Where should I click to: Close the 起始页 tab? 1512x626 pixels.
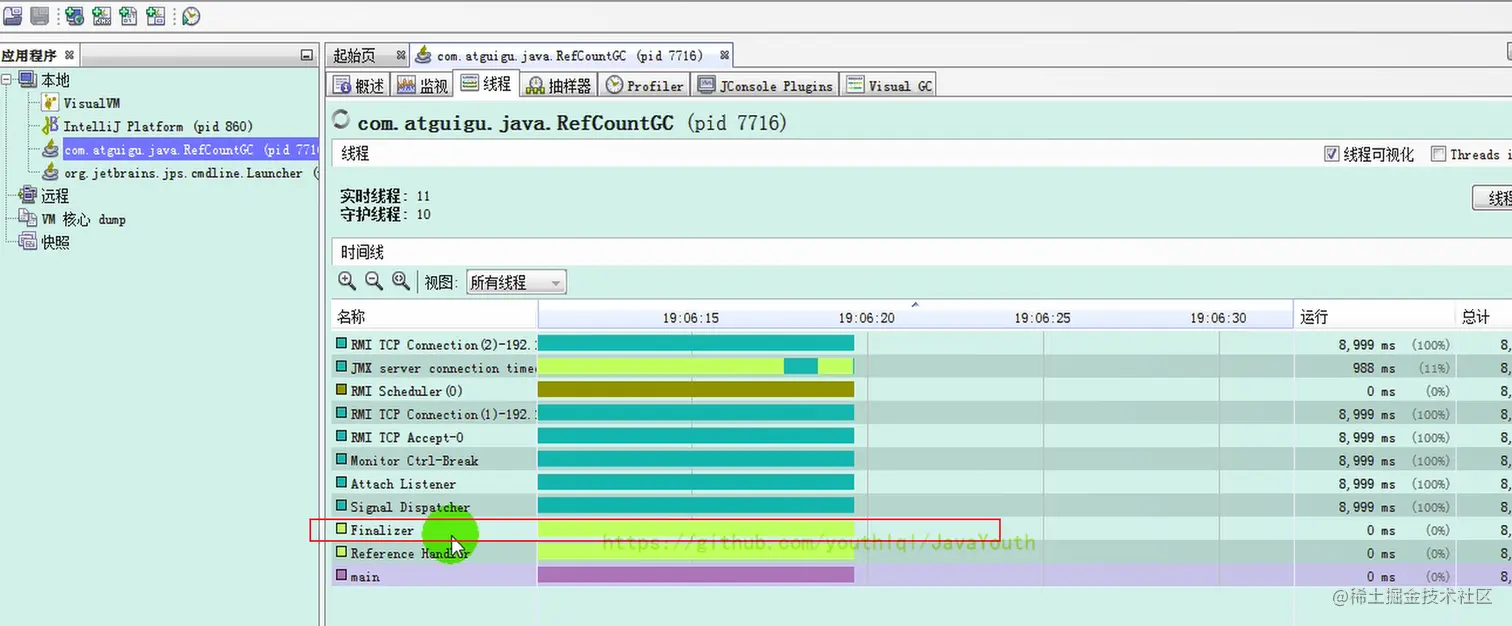coord(401,55)
